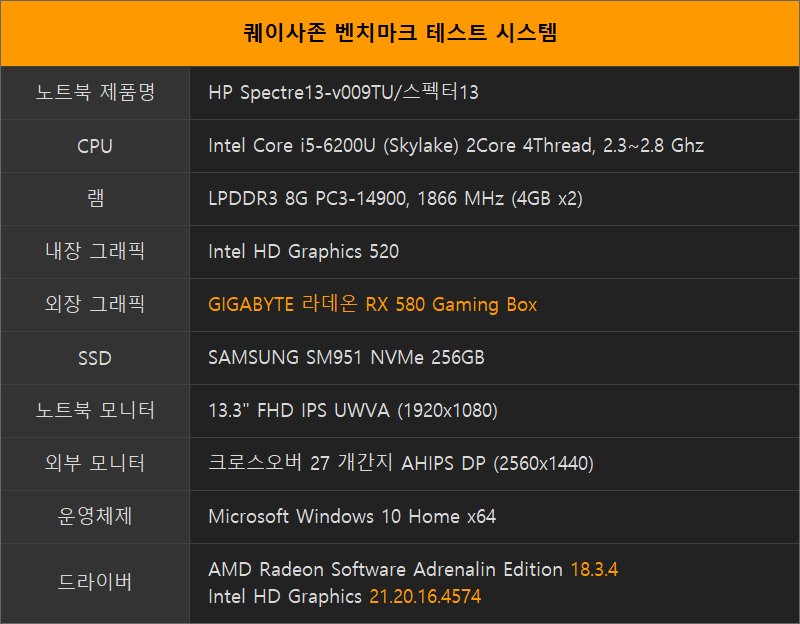The height and width of the screenshot is (624, 800).
Task: Click the Intel Core i5-6200U specification text
Action: 456,146
